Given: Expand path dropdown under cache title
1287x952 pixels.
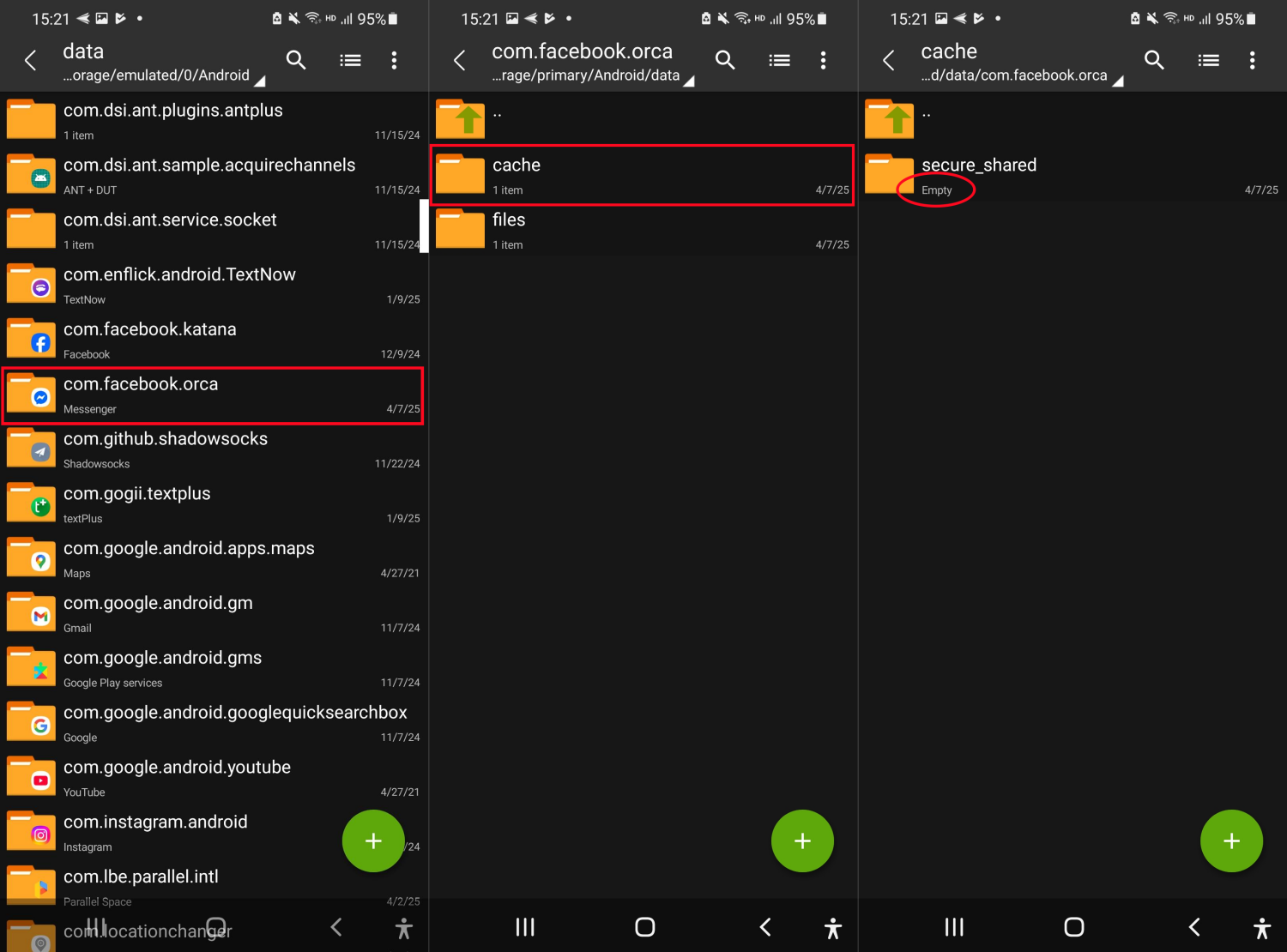Looking at the screenshot, I should pos(1118,81).
